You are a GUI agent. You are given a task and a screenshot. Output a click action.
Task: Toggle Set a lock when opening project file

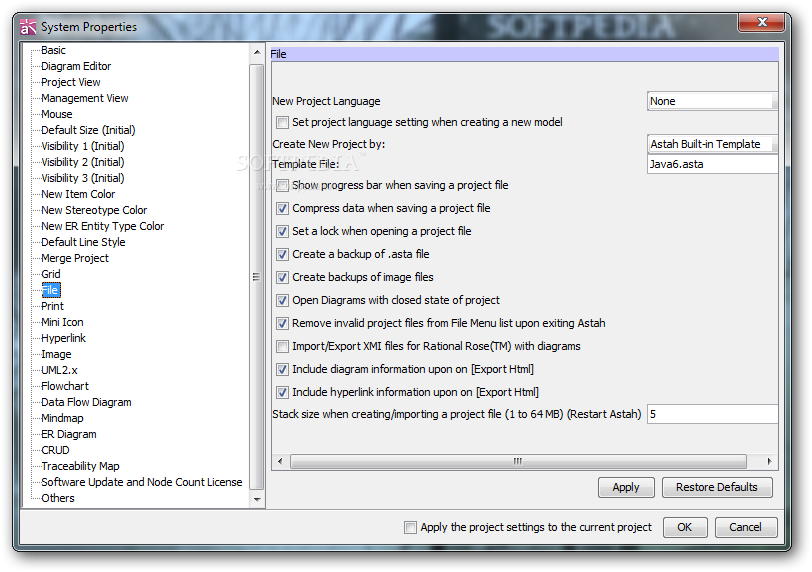click(x=282, y=231)
